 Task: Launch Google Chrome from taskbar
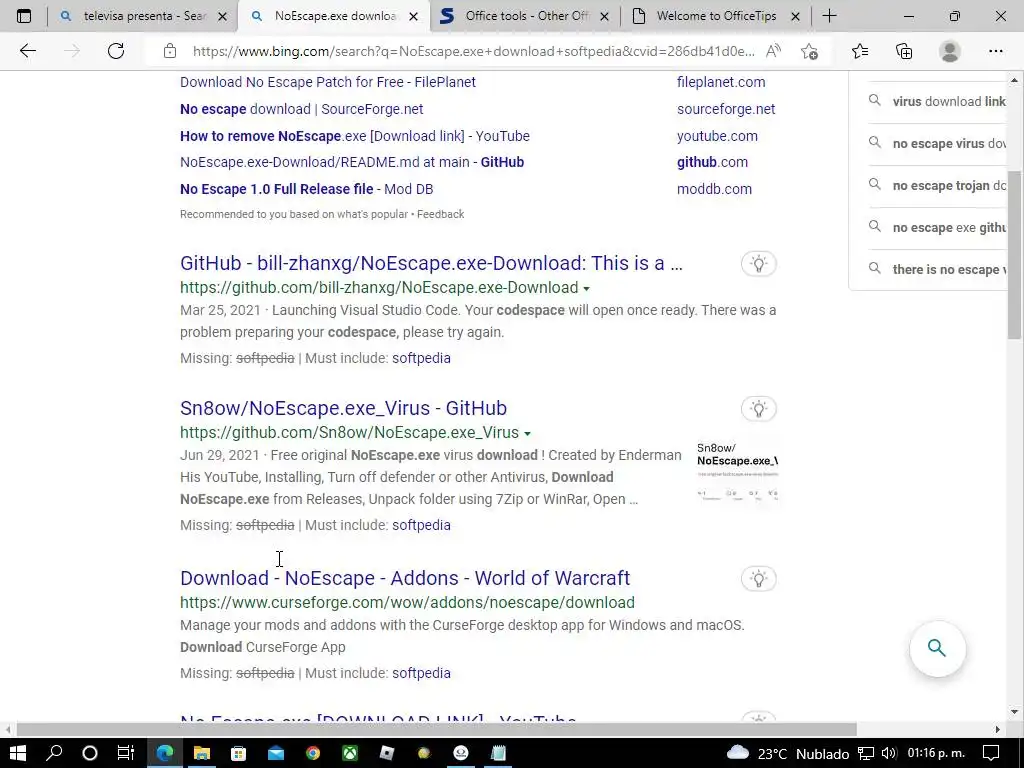coord(313,753)
